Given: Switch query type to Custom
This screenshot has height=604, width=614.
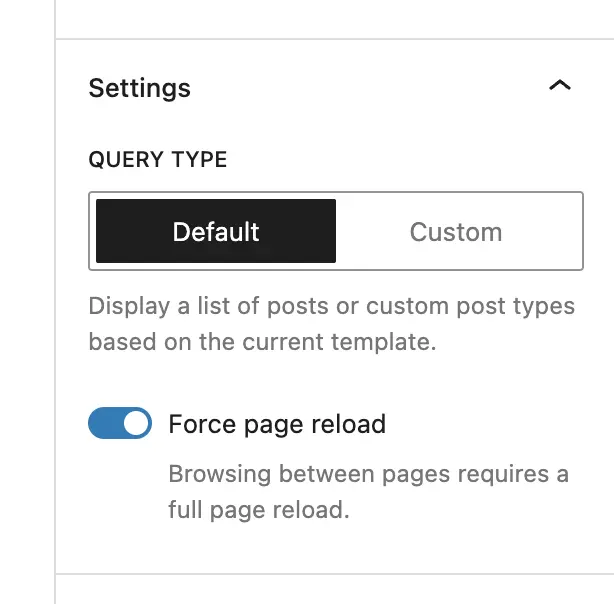Looking at the screenshot, I should (456, 232).
